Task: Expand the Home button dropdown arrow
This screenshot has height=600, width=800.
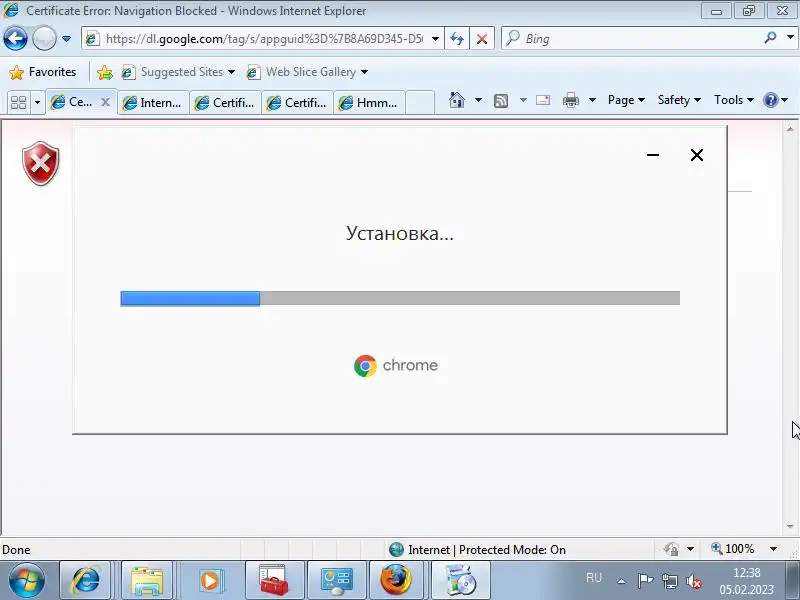Action: click(x=478, y=100)
